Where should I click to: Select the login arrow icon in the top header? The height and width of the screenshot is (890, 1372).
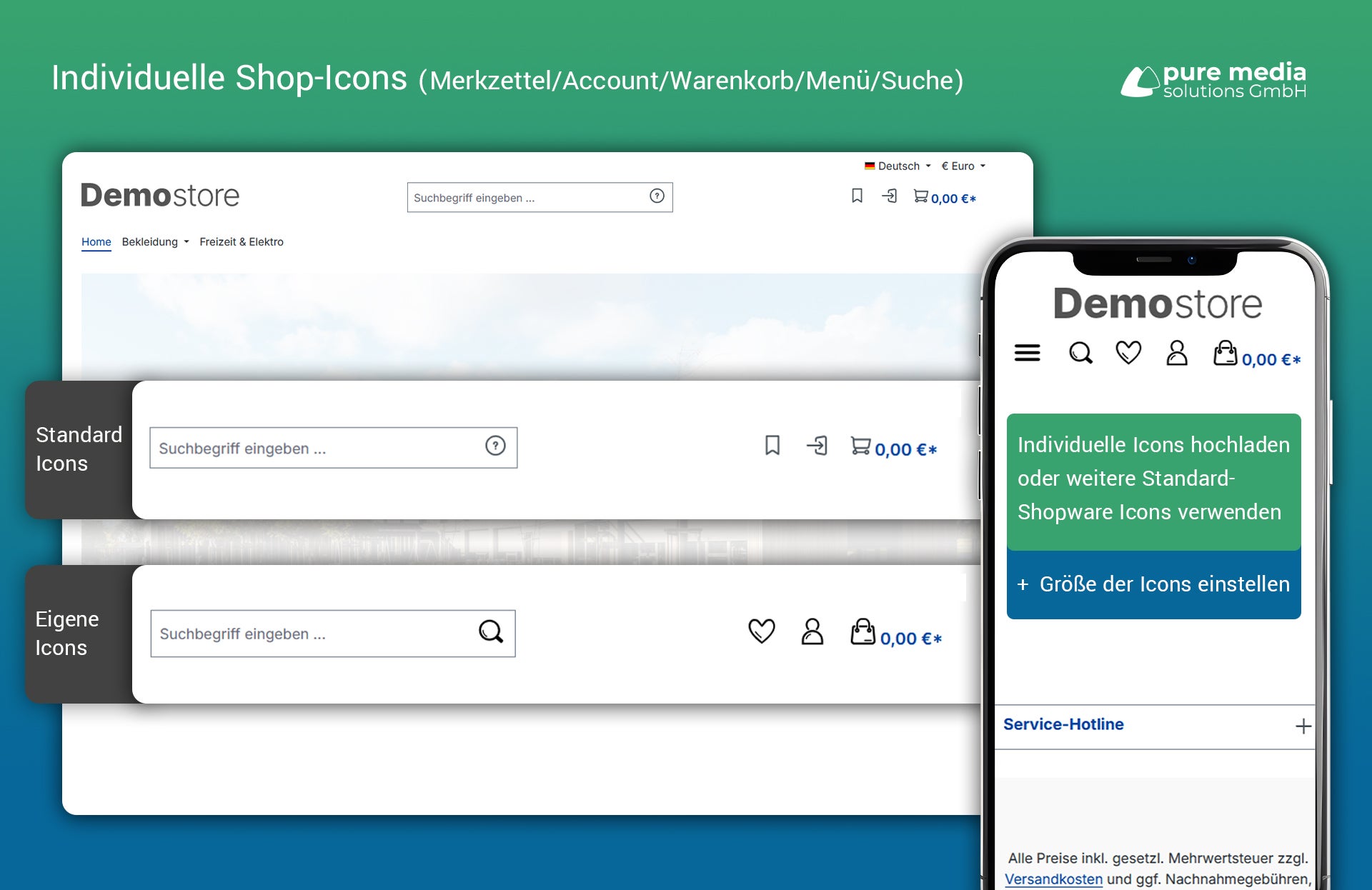(x=890, y=196)
